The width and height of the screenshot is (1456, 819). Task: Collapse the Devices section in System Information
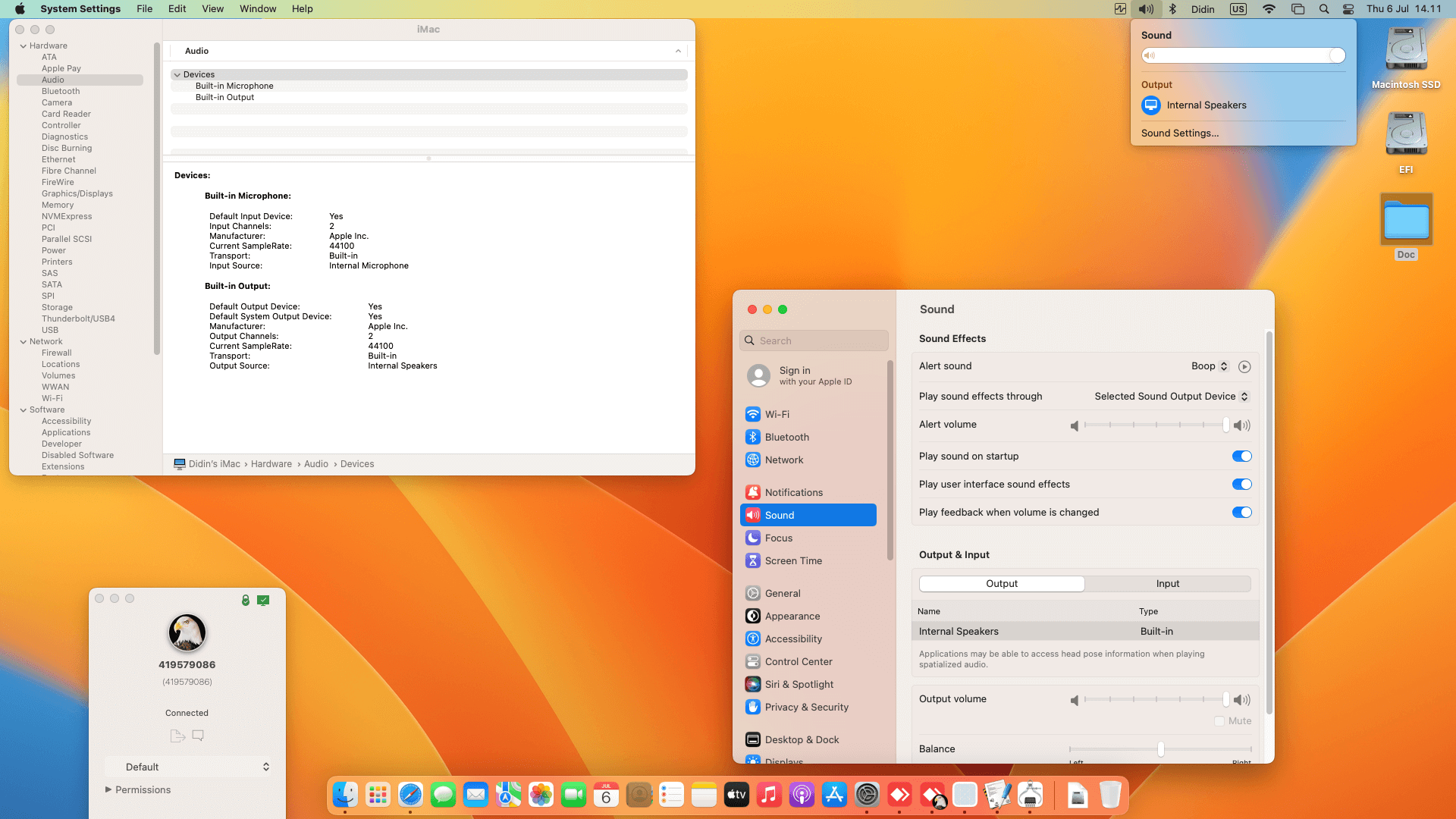click(x=177, y=74)
